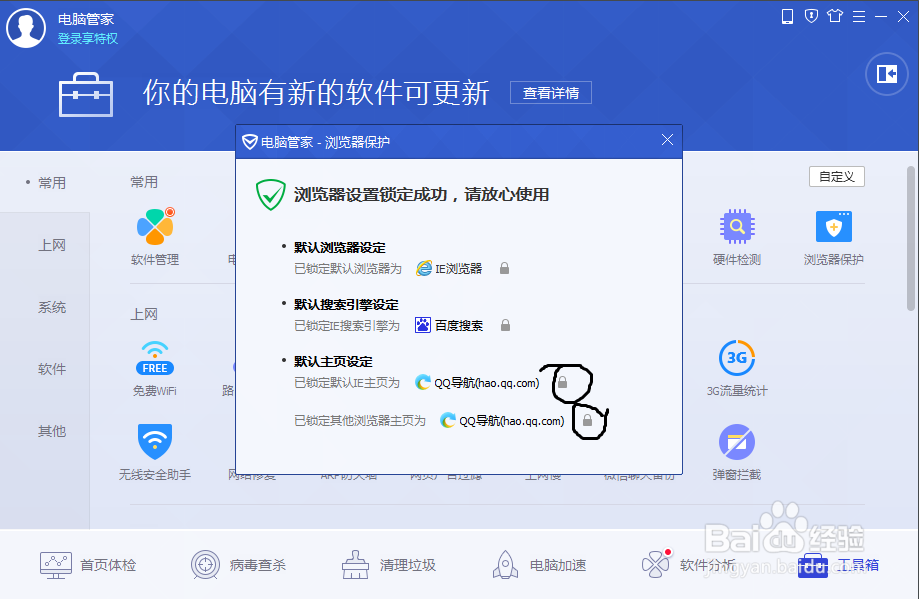Toggle lock for 百度搜索 search engine

coord(505,325)
